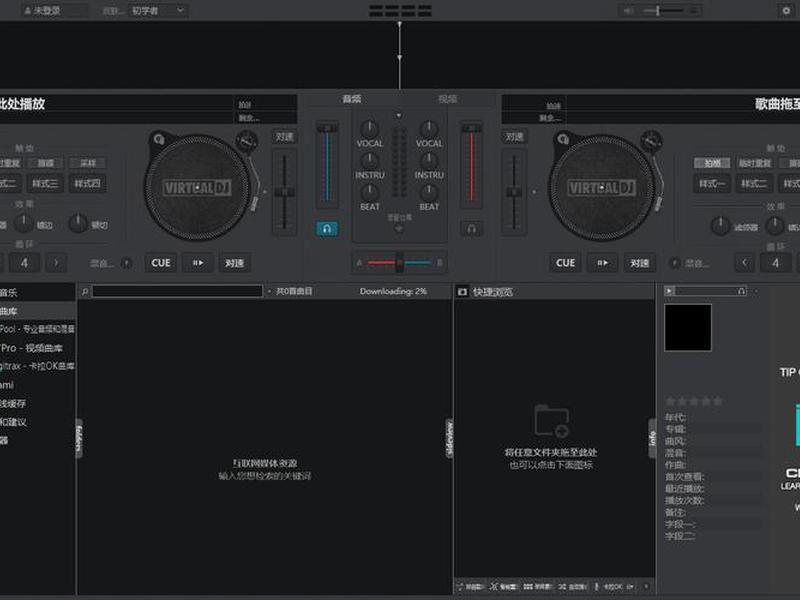Viewport: 800px width, 600px height.
Task: Click the left deck pitch fader
Action: [x=284, y=192]
